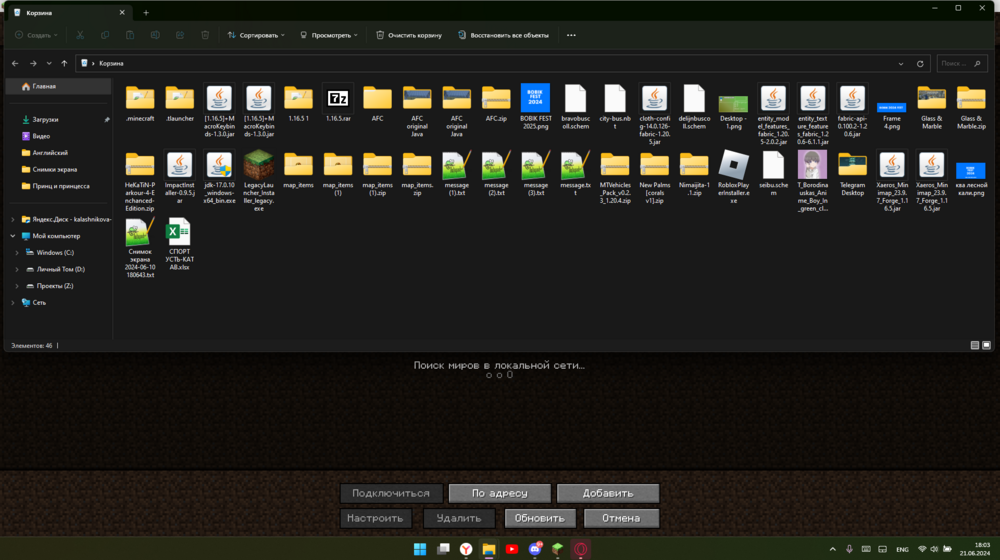Open Главная in sidebar
Screen dimensions: 1000x560
(x=59, y=86)
